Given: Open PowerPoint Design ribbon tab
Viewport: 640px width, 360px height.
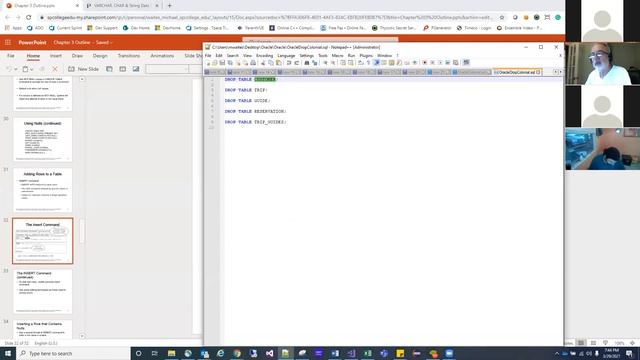Looking at the screenshot, I should tap(100, 56).
